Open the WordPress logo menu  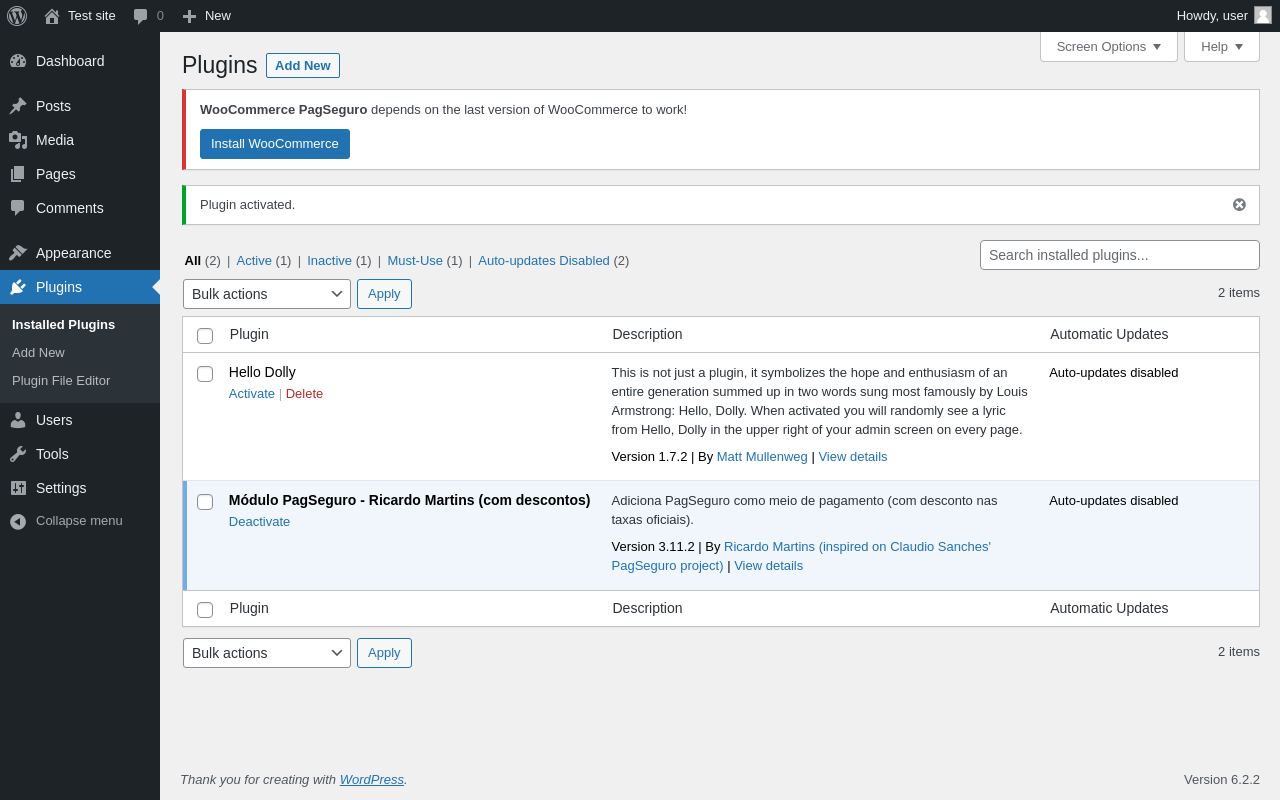click(x=17, y=16)
